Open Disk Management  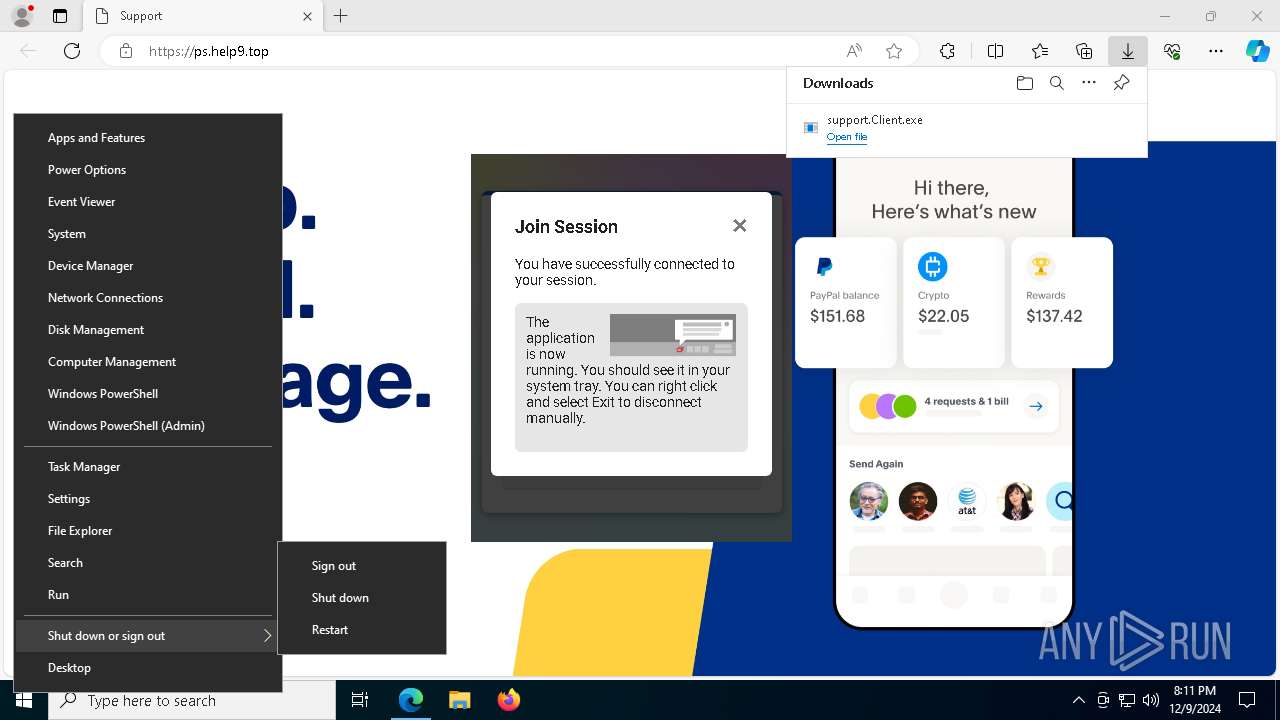(x=149, y=330)
